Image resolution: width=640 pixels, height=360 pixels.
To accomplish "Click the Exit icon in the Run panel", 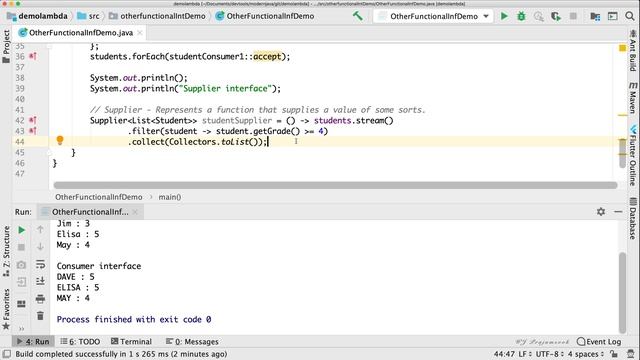I will (x=22, y=282).
